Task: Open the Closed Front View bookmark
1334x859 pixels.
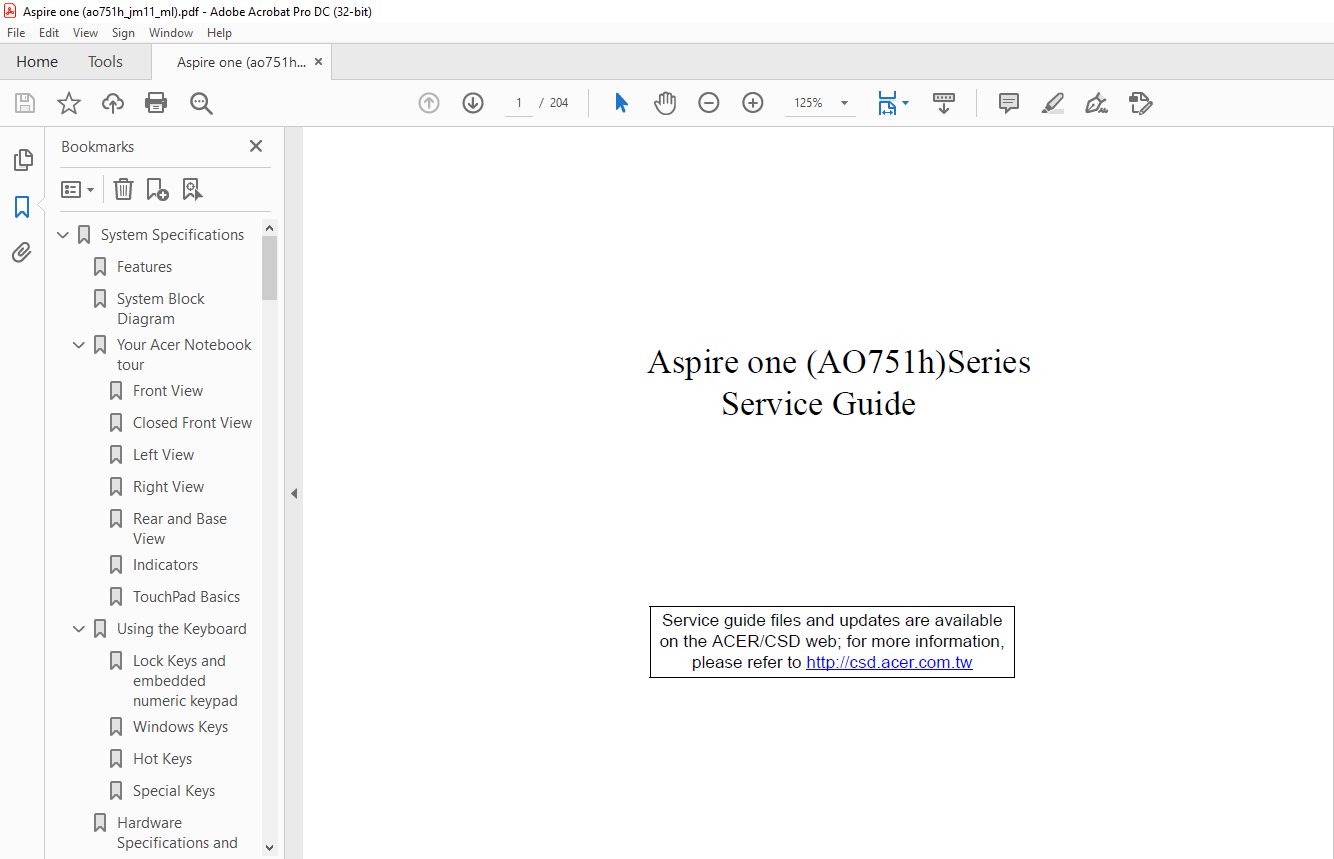Action: tap(192, 423)
